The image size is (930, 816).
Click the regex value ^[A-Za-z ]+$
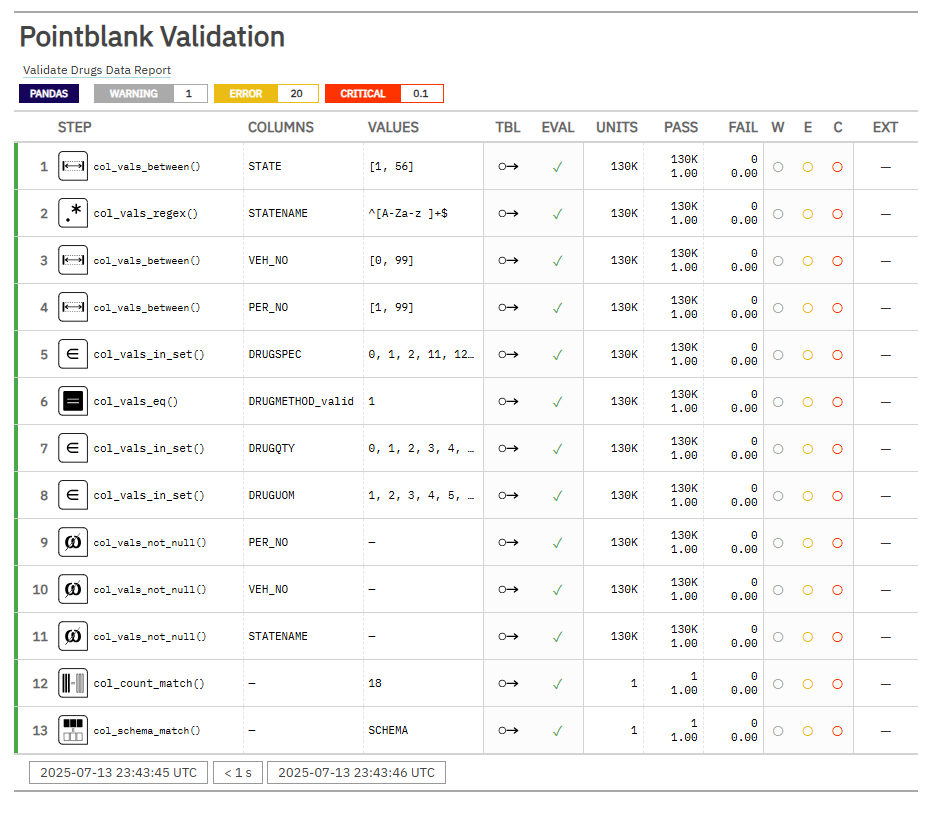(408, 213)
